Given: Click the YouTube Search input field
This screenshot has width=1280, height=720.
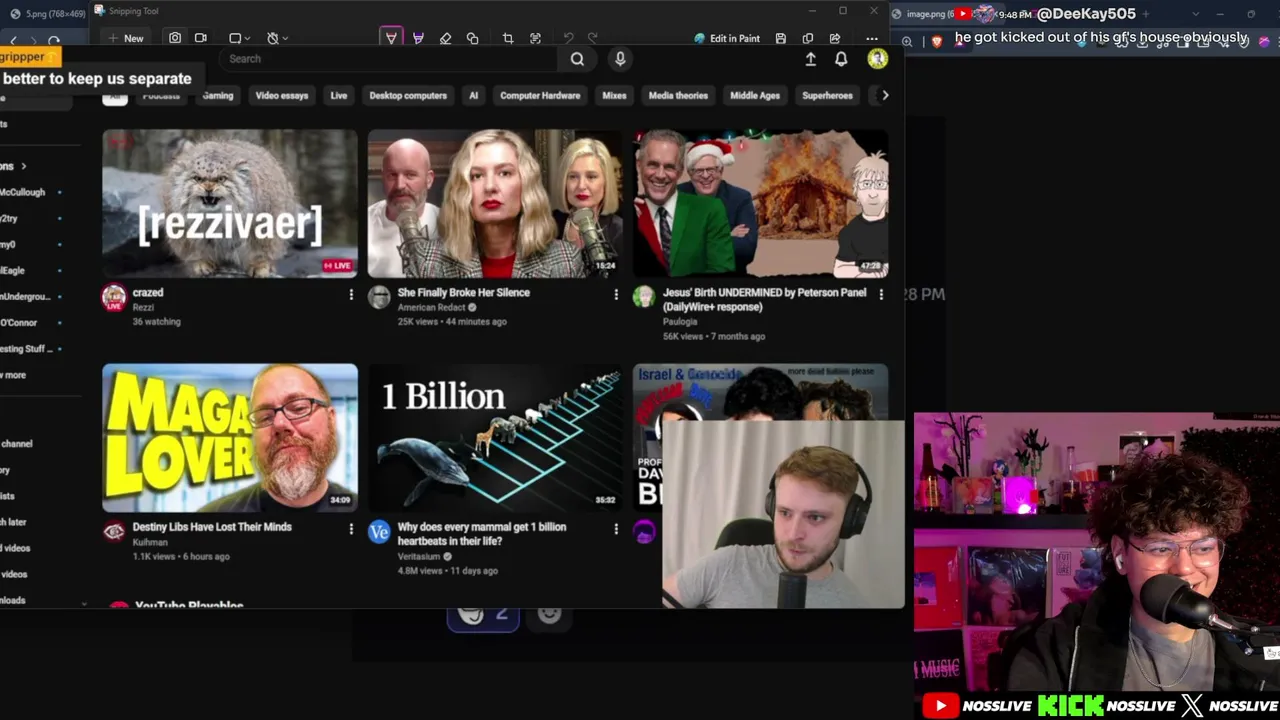Looking at the screenshot, I should pos(390,59).
